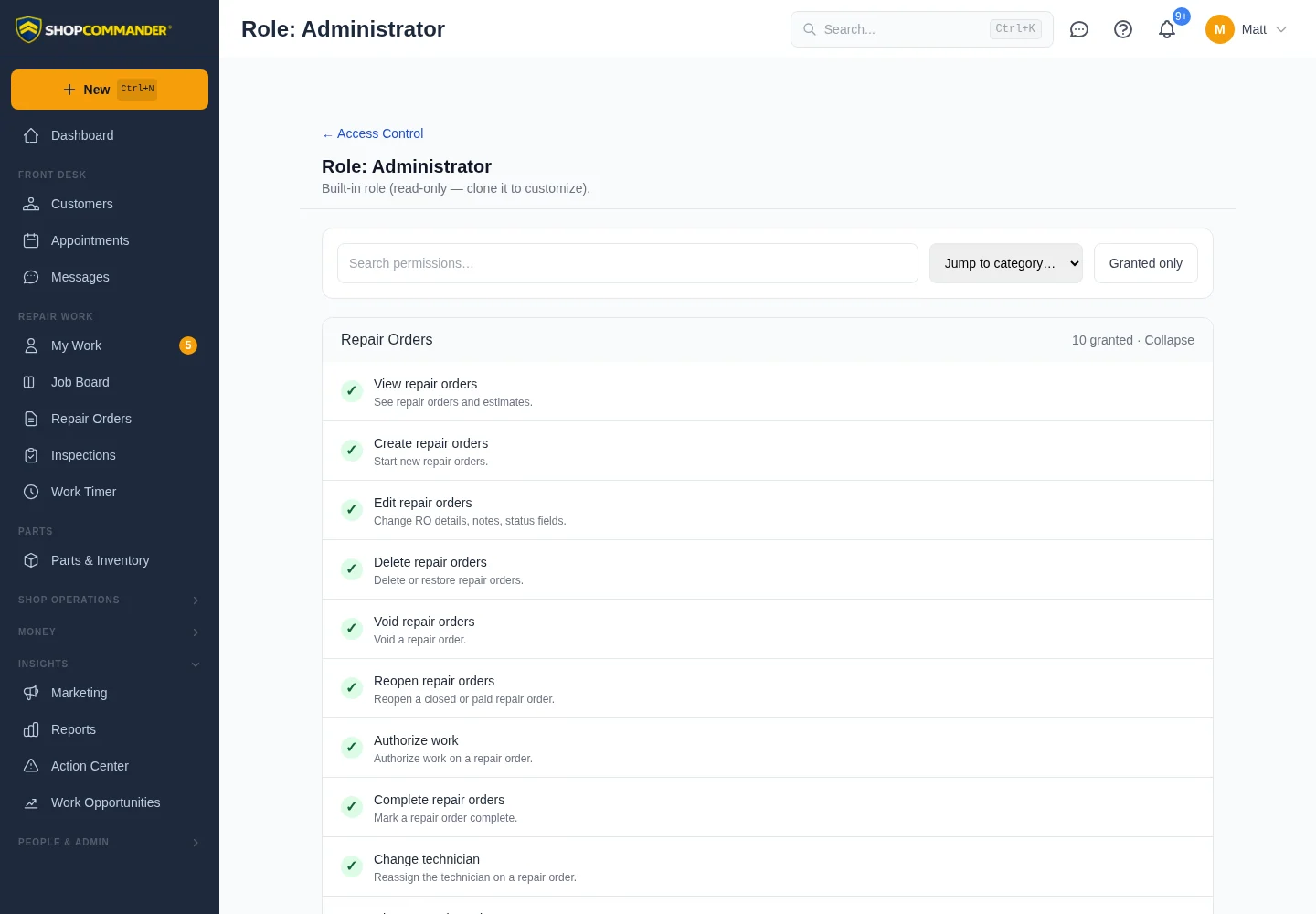Image resolution: width=1316 pixels, height=914 pixels.
Task: Click the orange M user avatar
Action: point(1220,29)
